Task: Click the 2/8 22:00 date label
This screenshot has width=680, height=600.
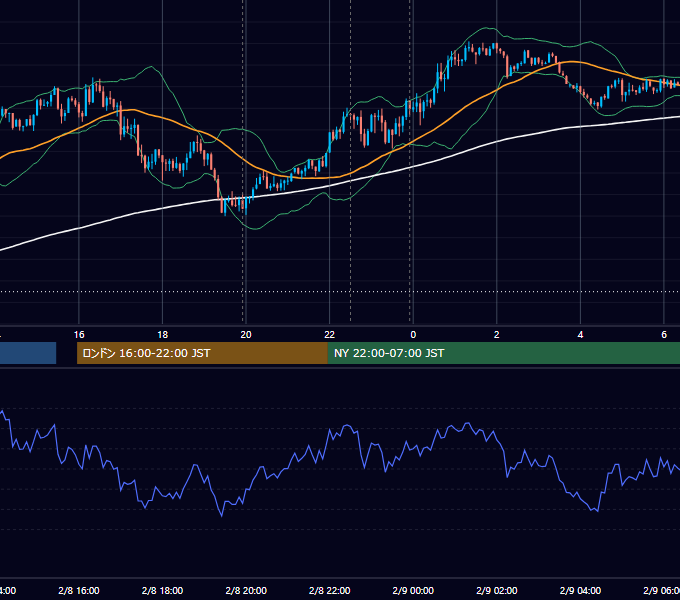Action: [330, 590]
